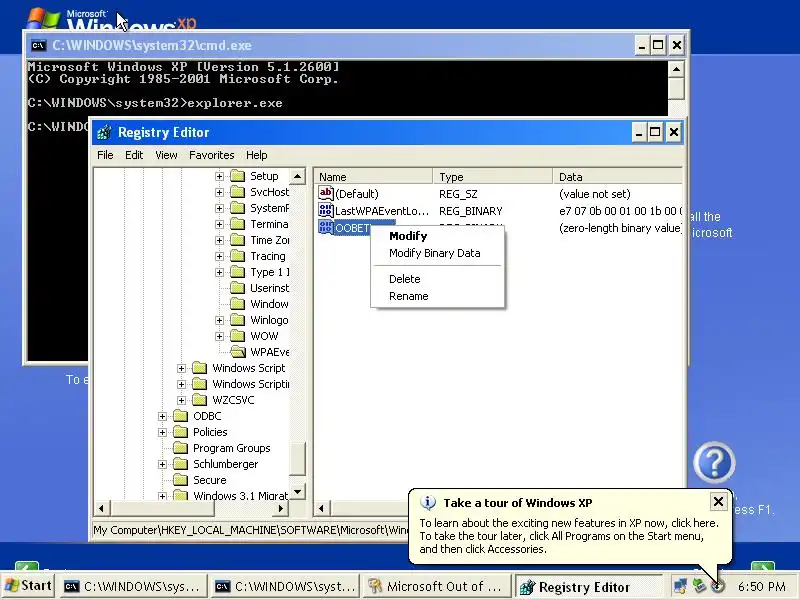
Task: Click the Secure folder icon
Action: click(181, 480)
